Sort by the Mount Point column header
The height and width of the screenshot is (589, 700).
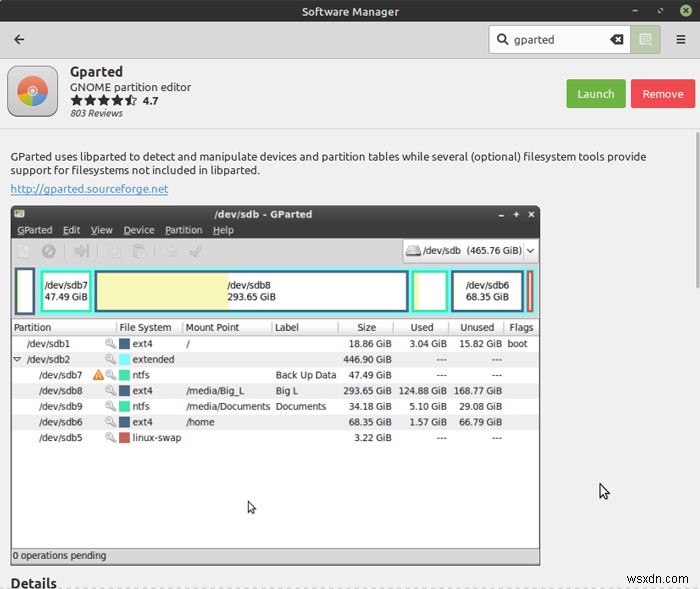[x=227, y=327]
